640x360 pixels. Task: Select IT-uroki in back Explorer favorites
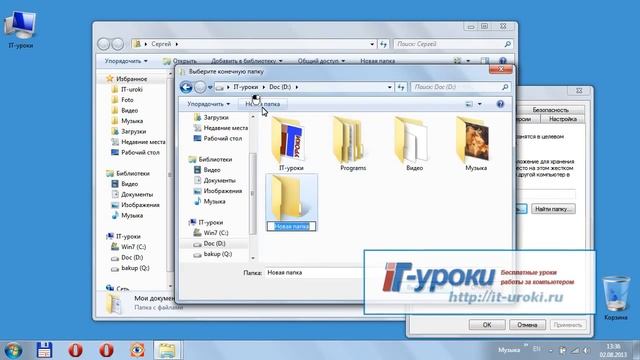click(x=127, y=89)
